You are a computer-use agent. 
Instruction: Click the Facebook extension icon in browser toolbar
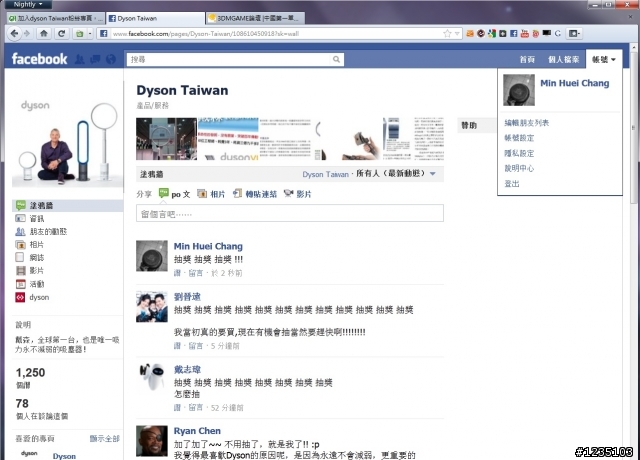(x=513, y=33)
